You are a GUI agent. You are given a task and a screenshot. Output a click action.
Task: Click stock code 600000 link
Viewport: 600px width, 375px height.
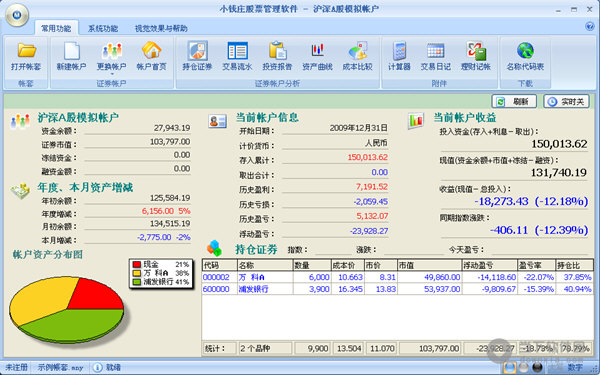click(x=216, y=289)
